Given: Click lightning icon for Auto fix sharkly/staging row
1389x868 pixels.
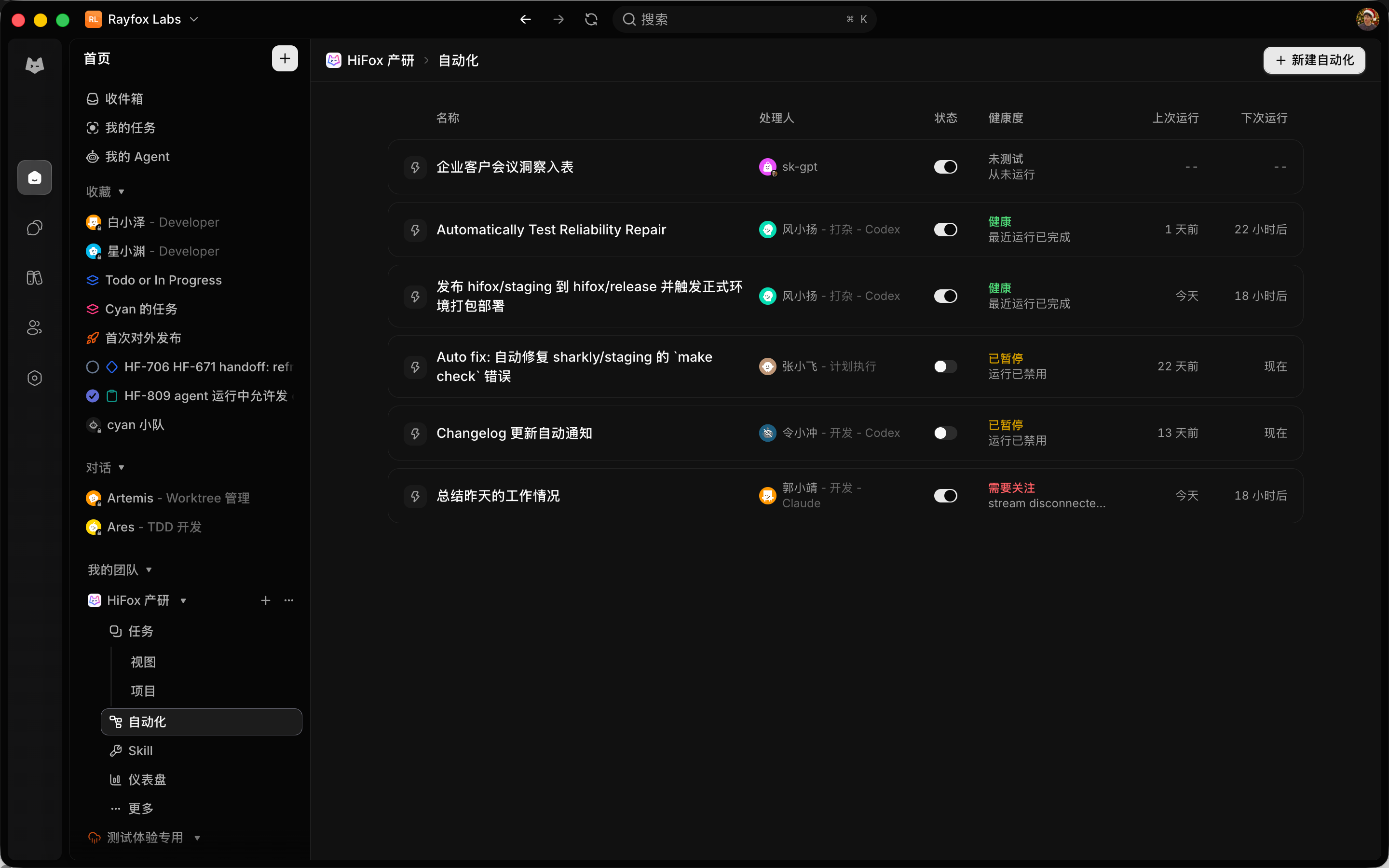Looking at the screenshot, I should (x=415, y=366).
